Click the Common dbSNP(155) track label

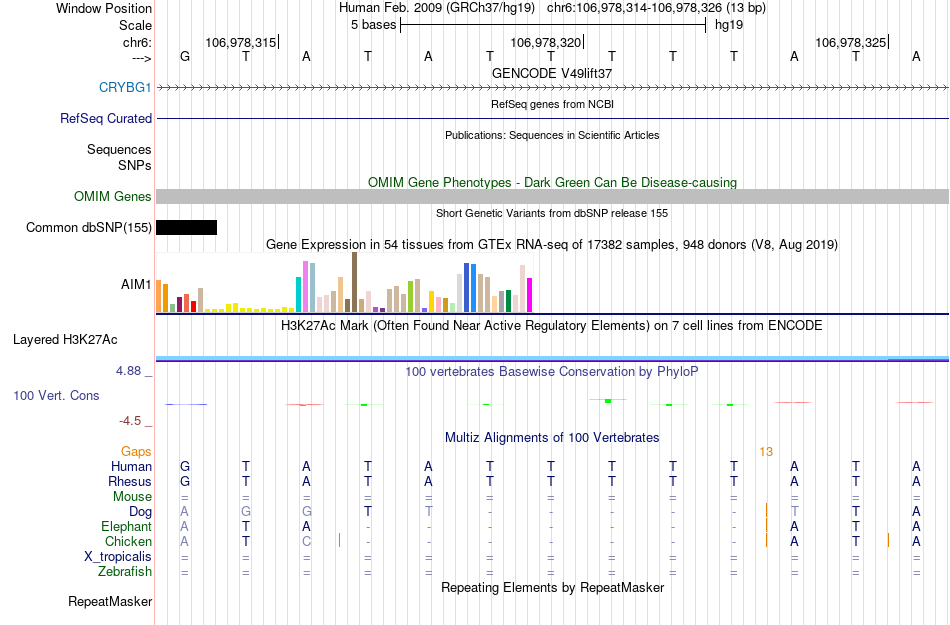[x=88, y=228]
